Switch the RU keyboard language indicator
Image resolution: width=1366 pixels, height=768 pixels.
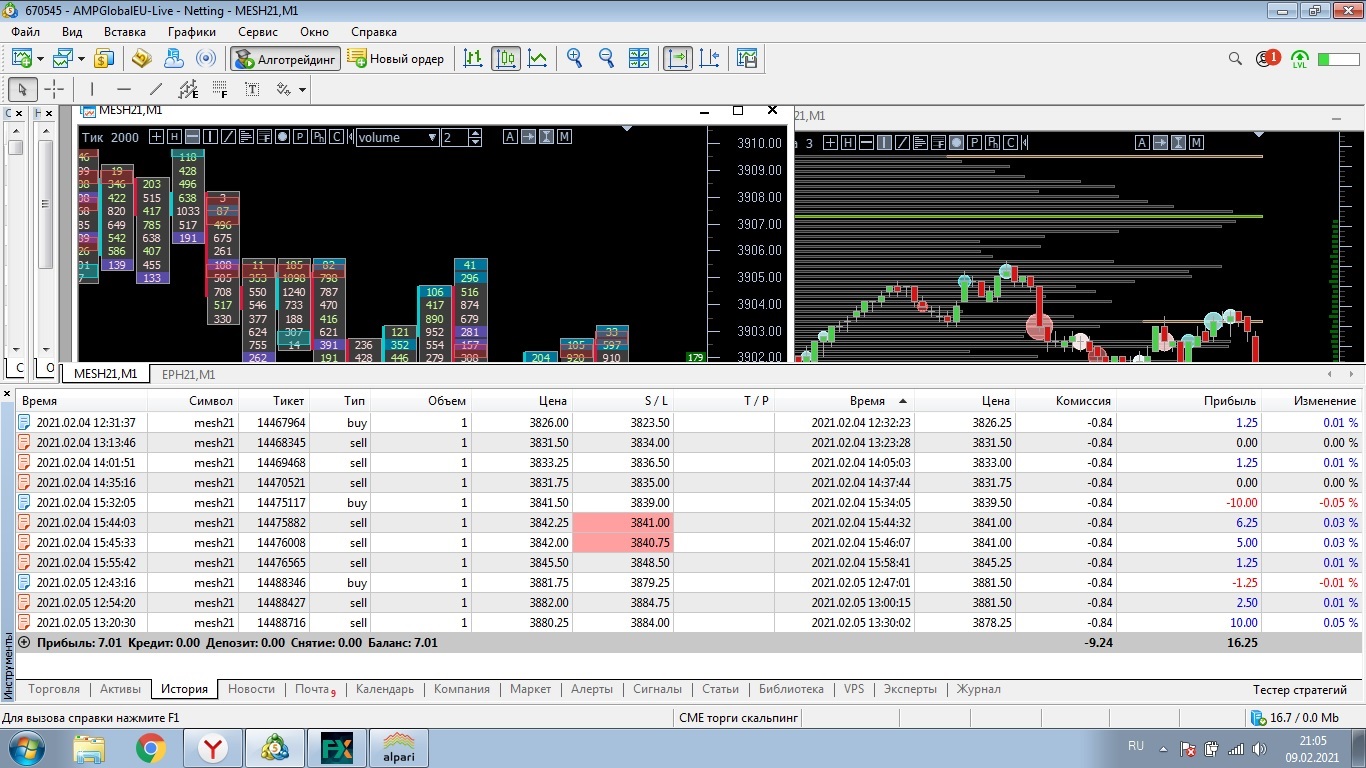coord(1136,746)
